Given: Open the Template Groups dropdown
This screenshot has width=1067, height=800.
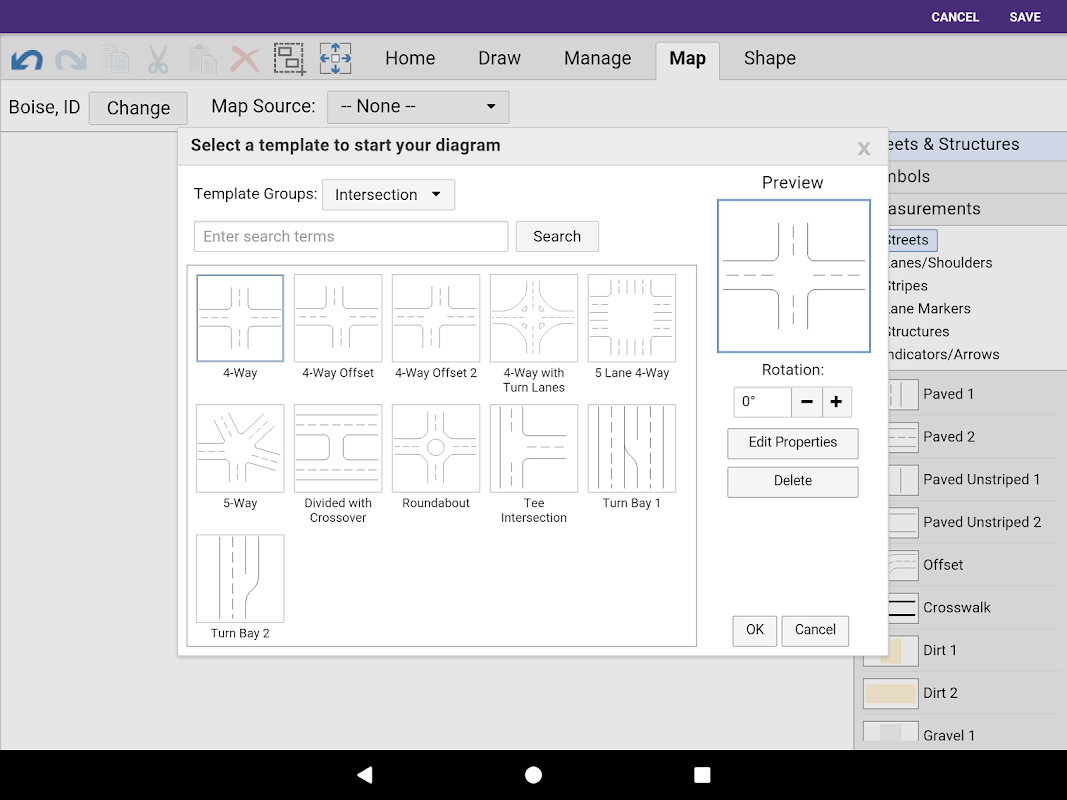Looking at the screenshot, I should click(388, 195).
